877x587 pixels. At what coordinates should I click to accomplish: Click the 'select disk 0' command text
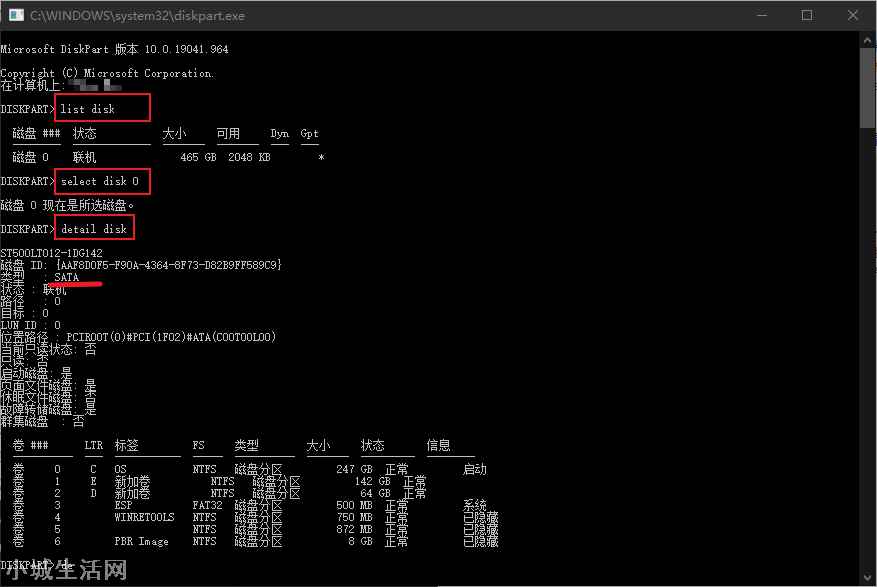(x=100, y=181)
